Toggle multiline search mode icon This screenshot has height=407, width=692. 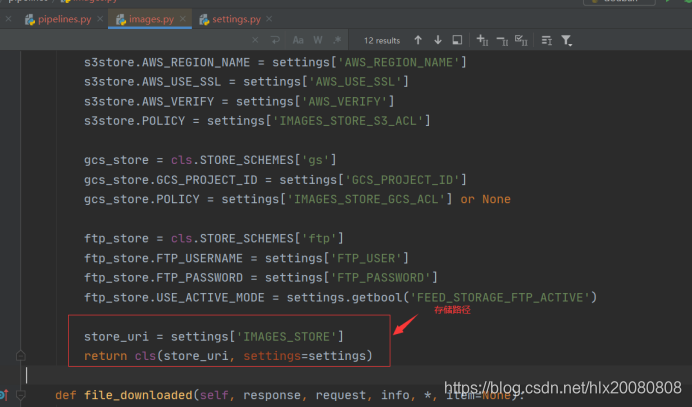(x=546, y=41)
